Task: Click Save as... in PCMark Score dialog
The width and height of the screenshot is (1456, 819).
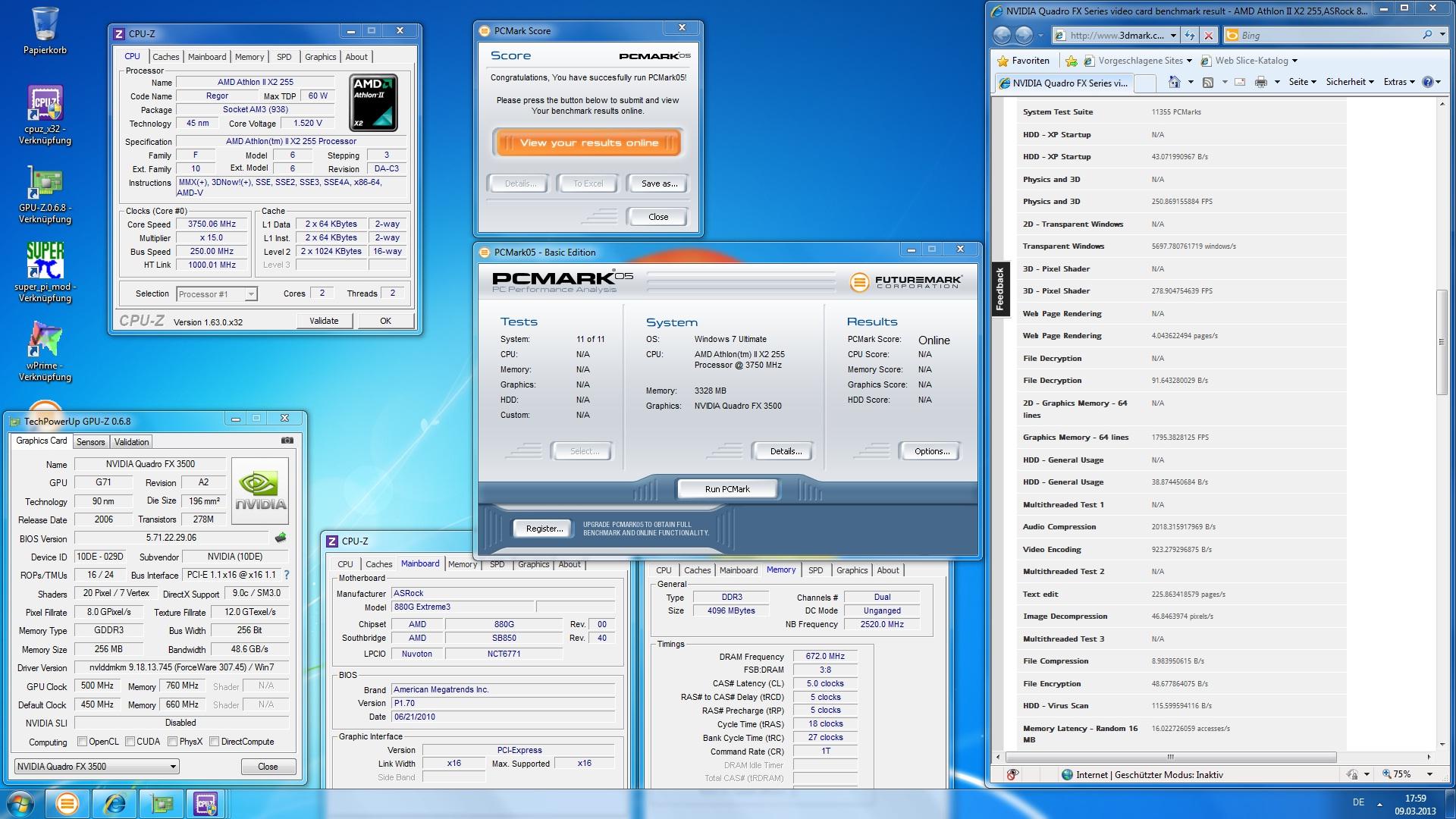Action: [659, 184]
